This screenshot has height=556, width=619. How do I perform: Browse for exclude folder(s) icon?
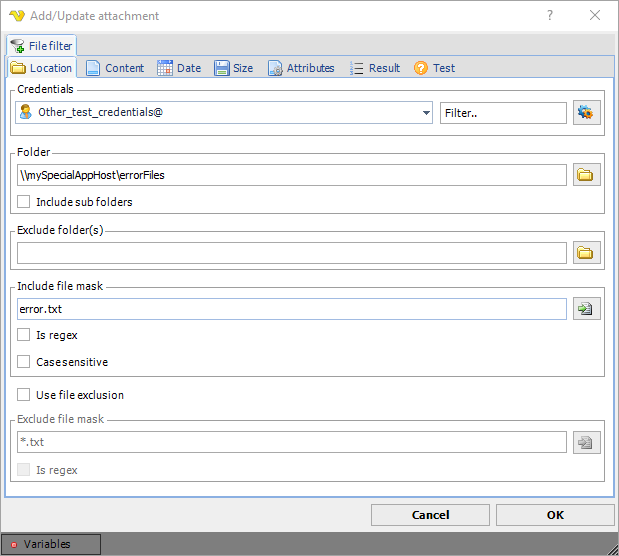click(x=586, y=253)
